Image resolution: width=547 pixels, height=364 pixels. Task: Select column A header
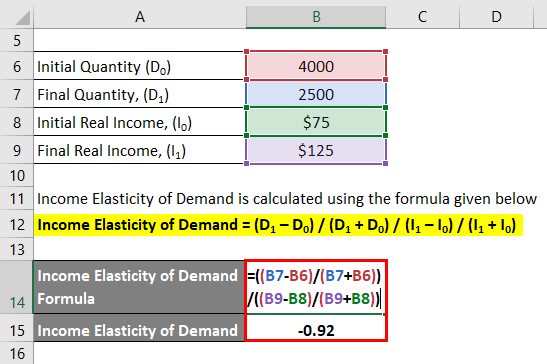click(x=140, y=17)
